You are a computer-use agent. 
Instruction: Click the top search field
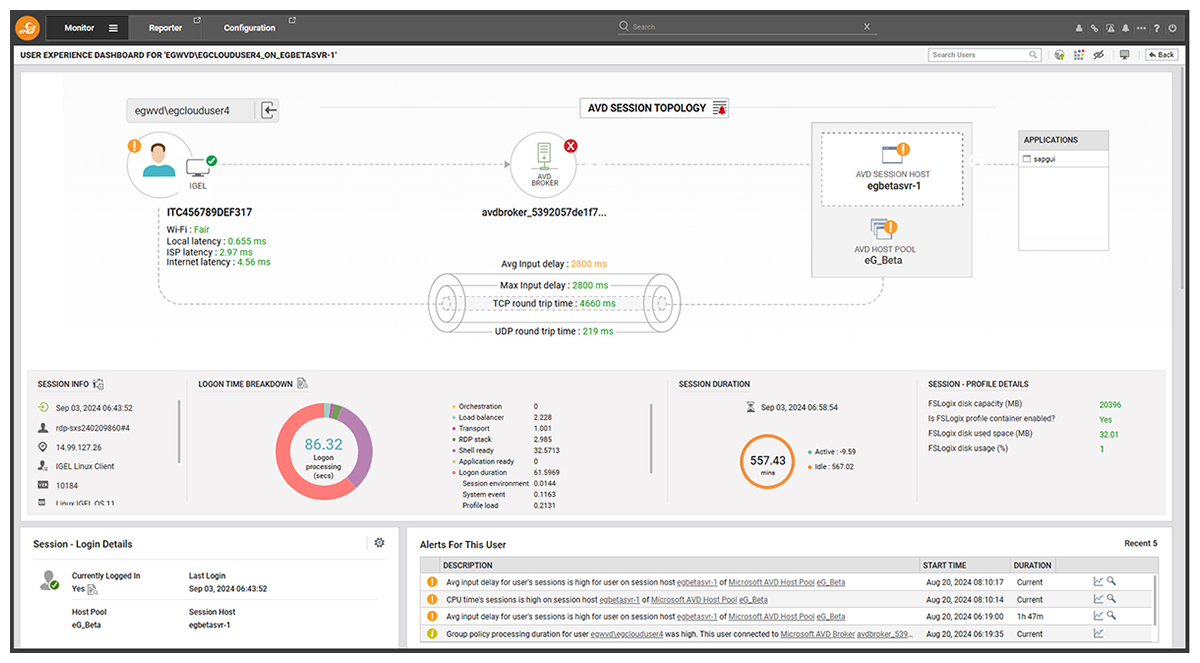point(748,27)
